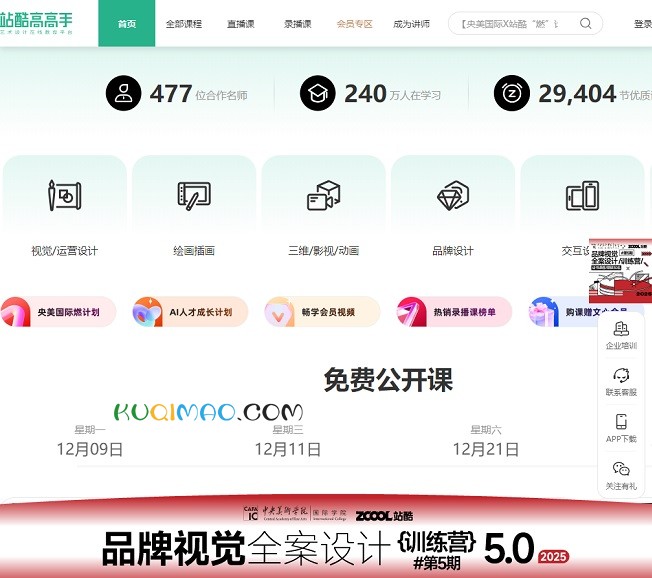Open the 视觉/运营设计 category label
This screenshot has height=578, width=652.
tap(64, 250)
